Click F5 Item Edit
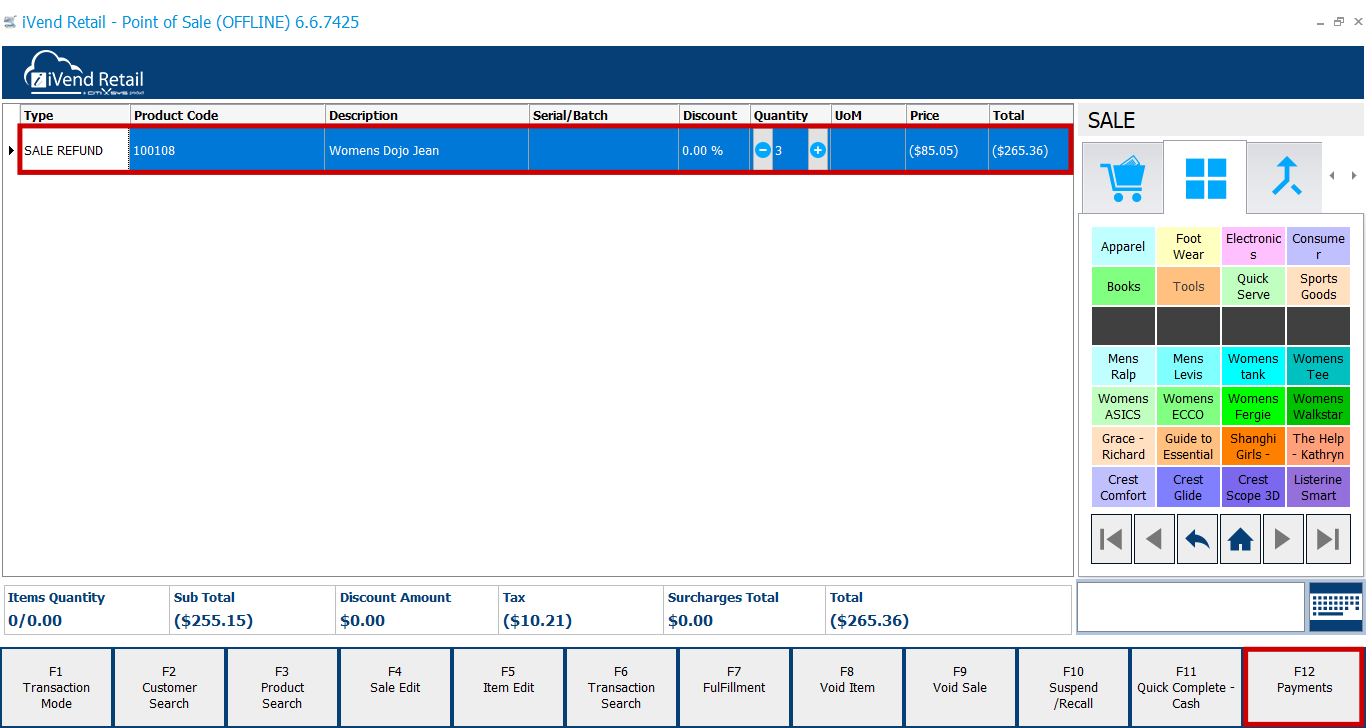The image size is (1366, 728). tap(508, 687)
